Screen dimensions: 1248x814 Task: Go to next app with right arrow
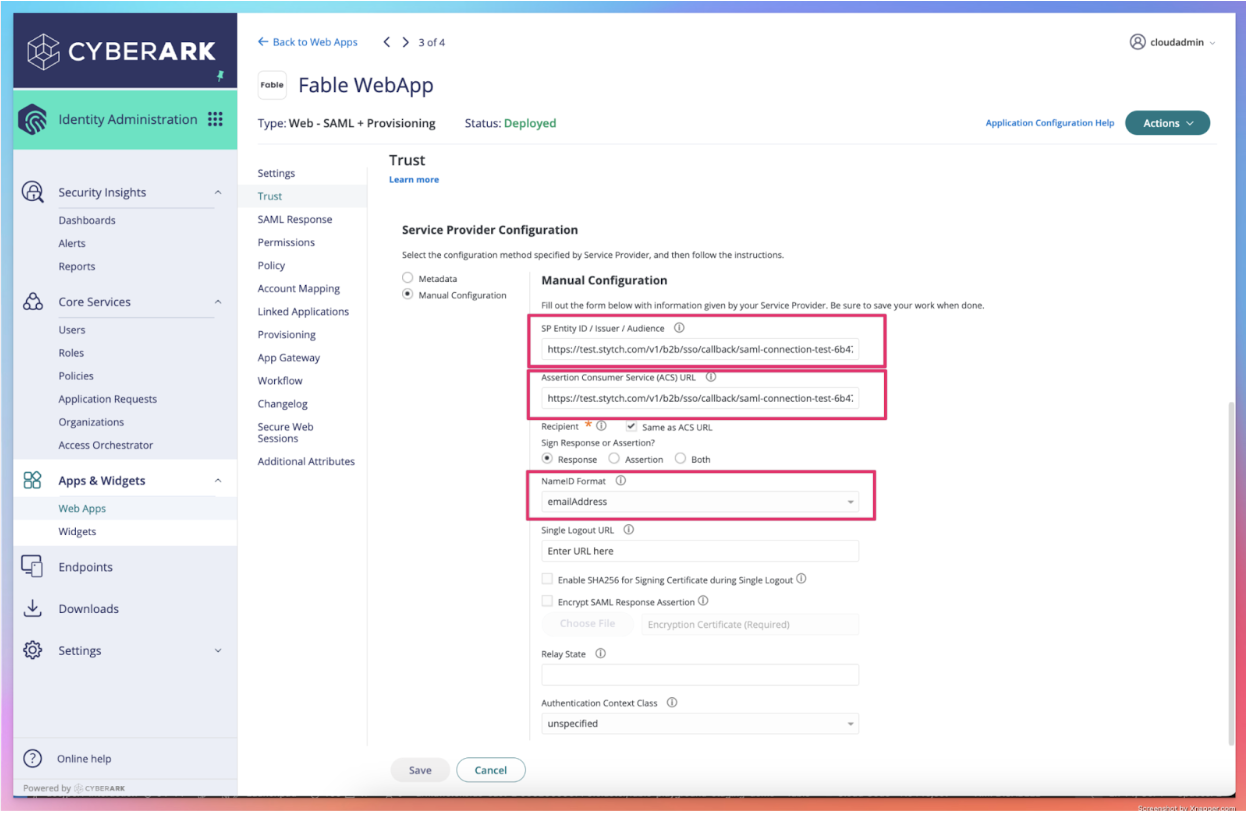tap(405, 42)
